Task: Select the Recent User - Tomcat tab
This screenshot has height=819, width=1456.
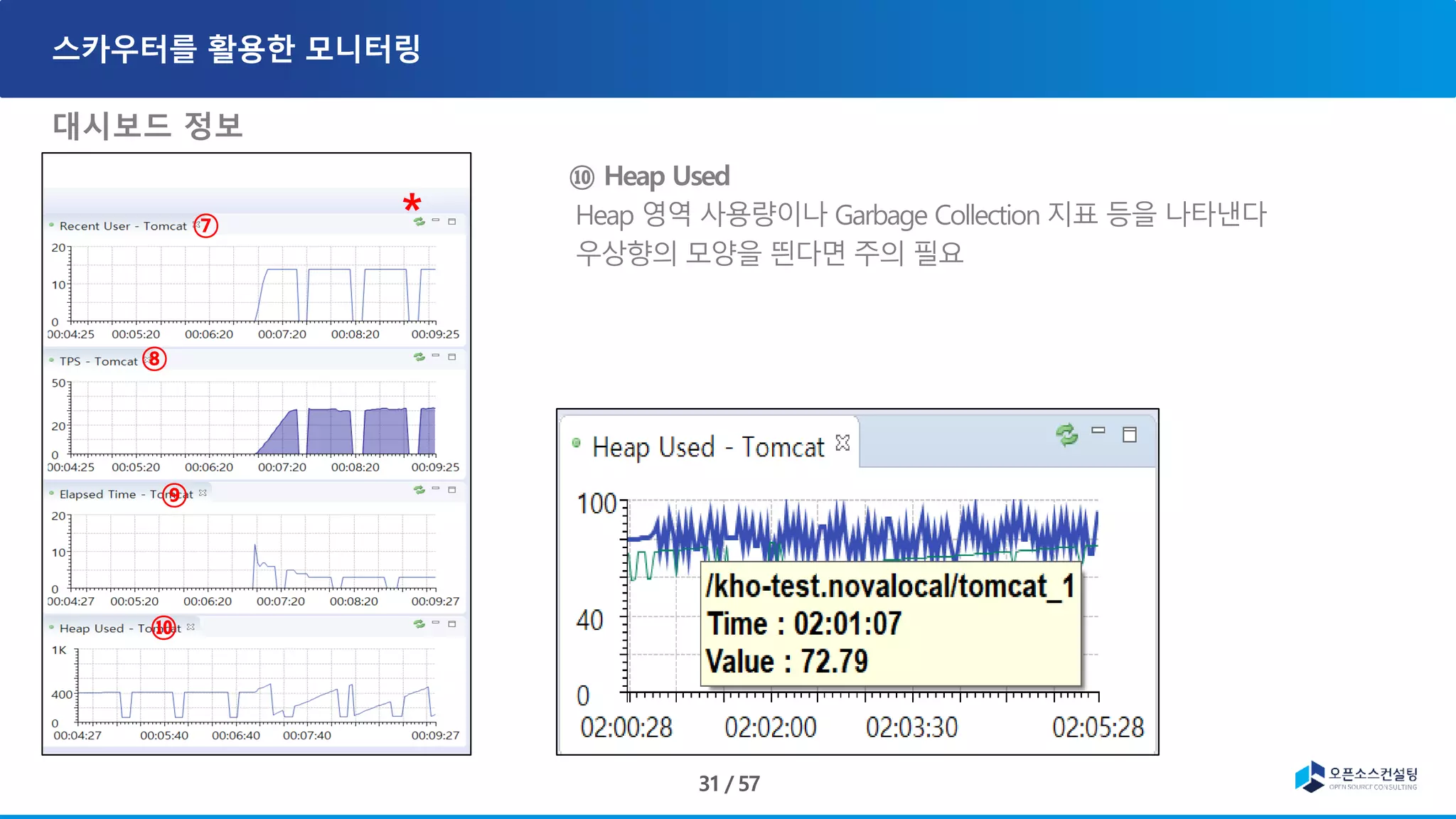Action: (x=122, y=226)
